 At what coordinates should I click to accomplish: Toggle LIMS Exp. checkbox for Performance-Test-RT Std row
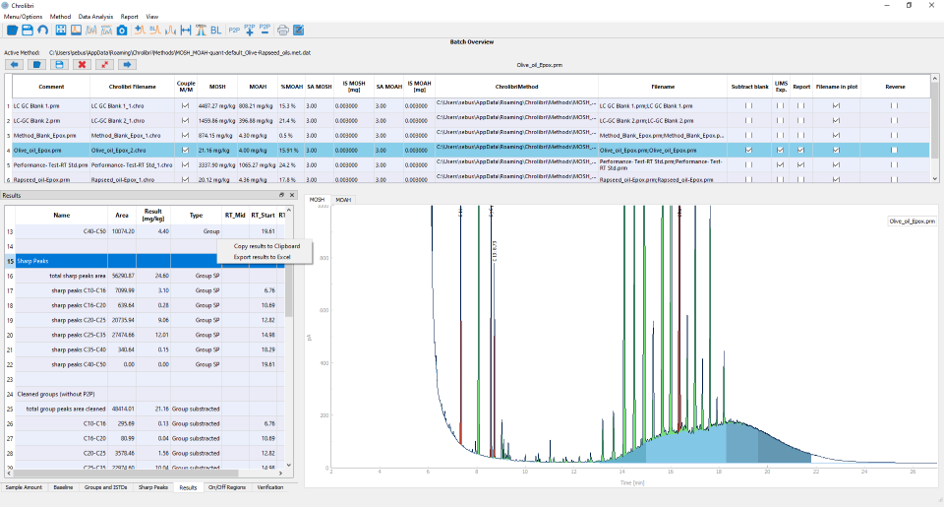coord(780,164)
